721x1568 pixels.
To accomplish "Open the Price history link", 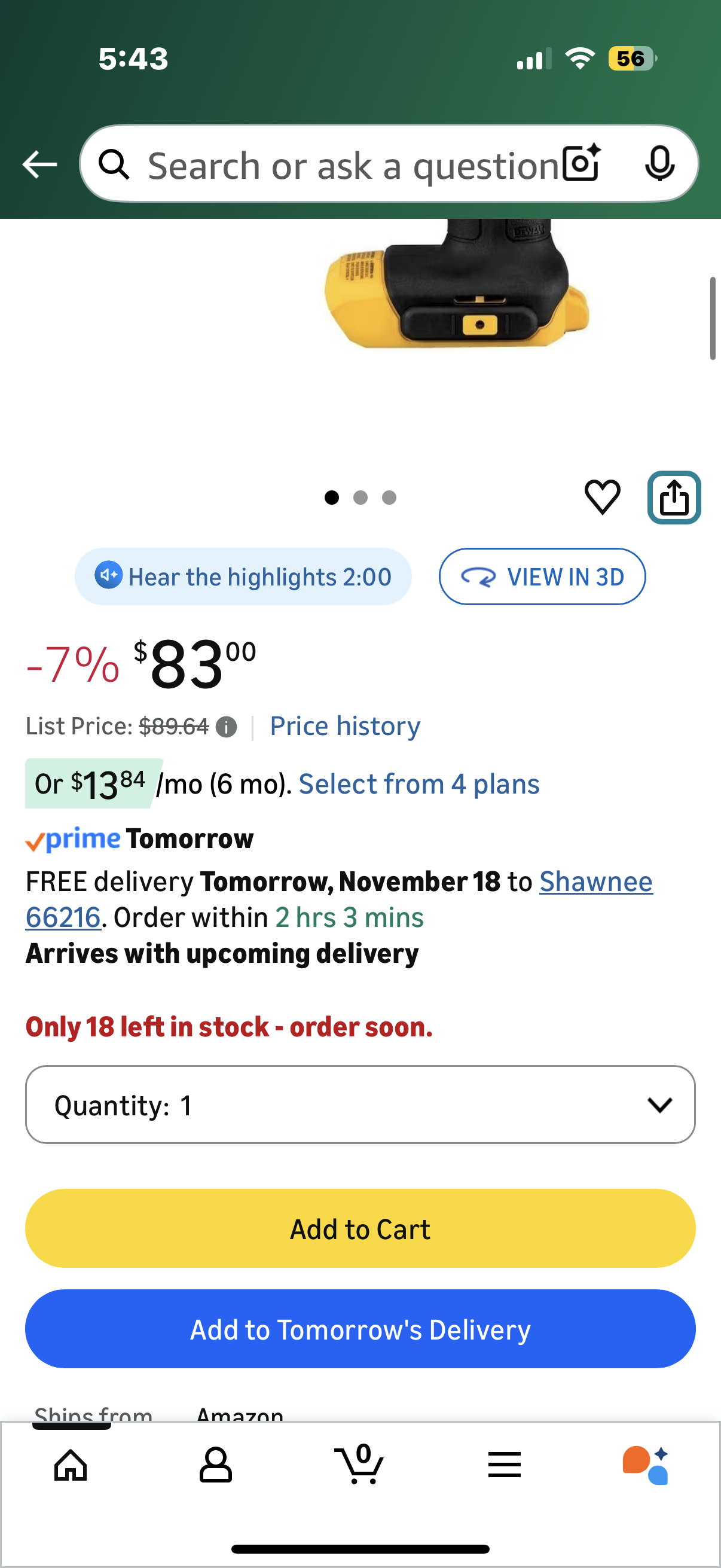I will (345, 726).
